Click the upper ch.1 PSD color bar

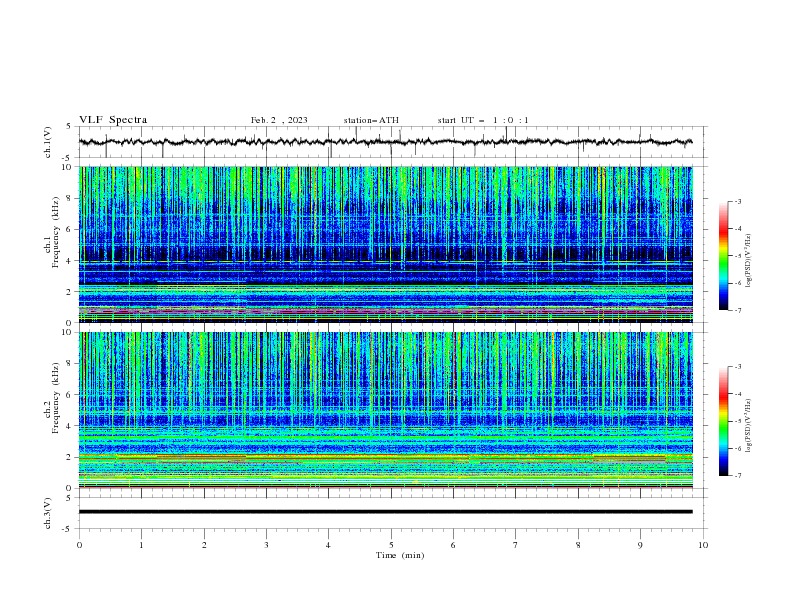(x=723, y=256)
